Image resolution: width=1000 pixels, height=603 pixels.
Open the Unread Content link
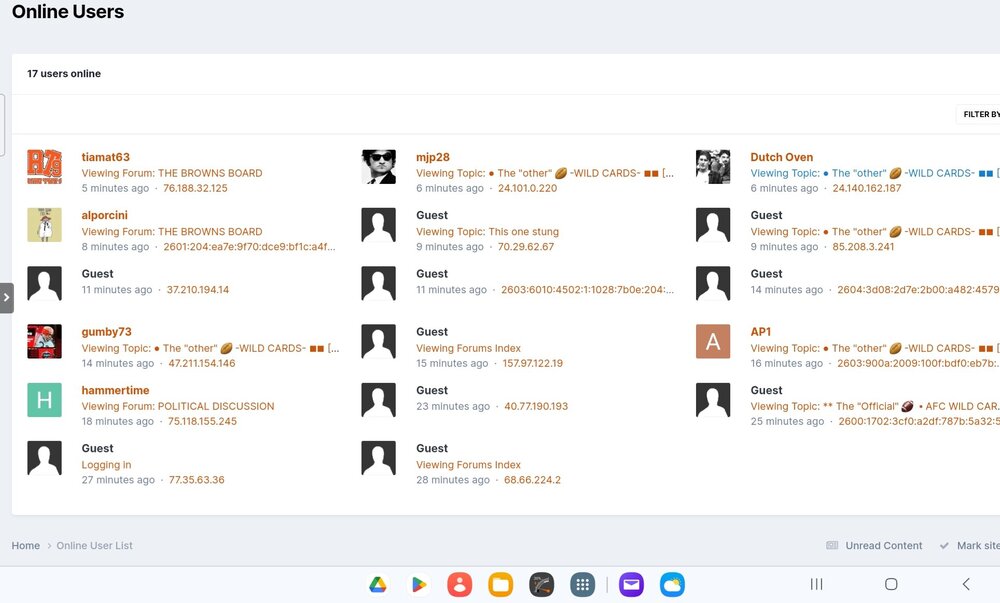click(x=884, y=546)
